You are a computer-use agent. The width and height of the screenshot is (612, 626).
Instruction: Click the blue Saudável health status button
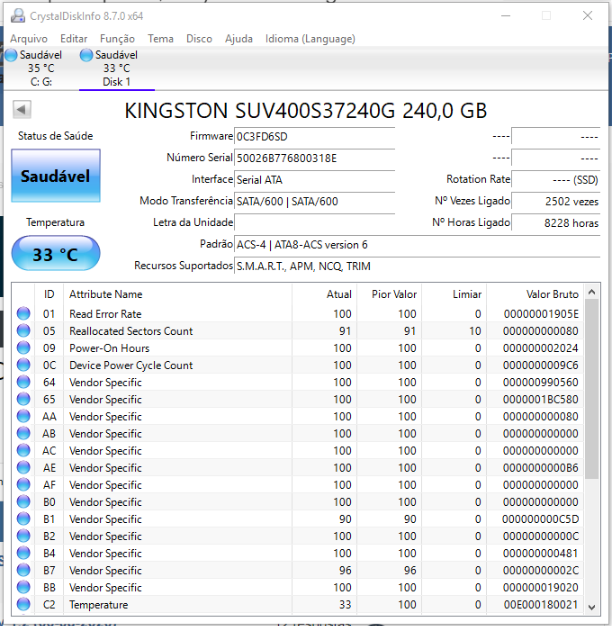point(55,176)
